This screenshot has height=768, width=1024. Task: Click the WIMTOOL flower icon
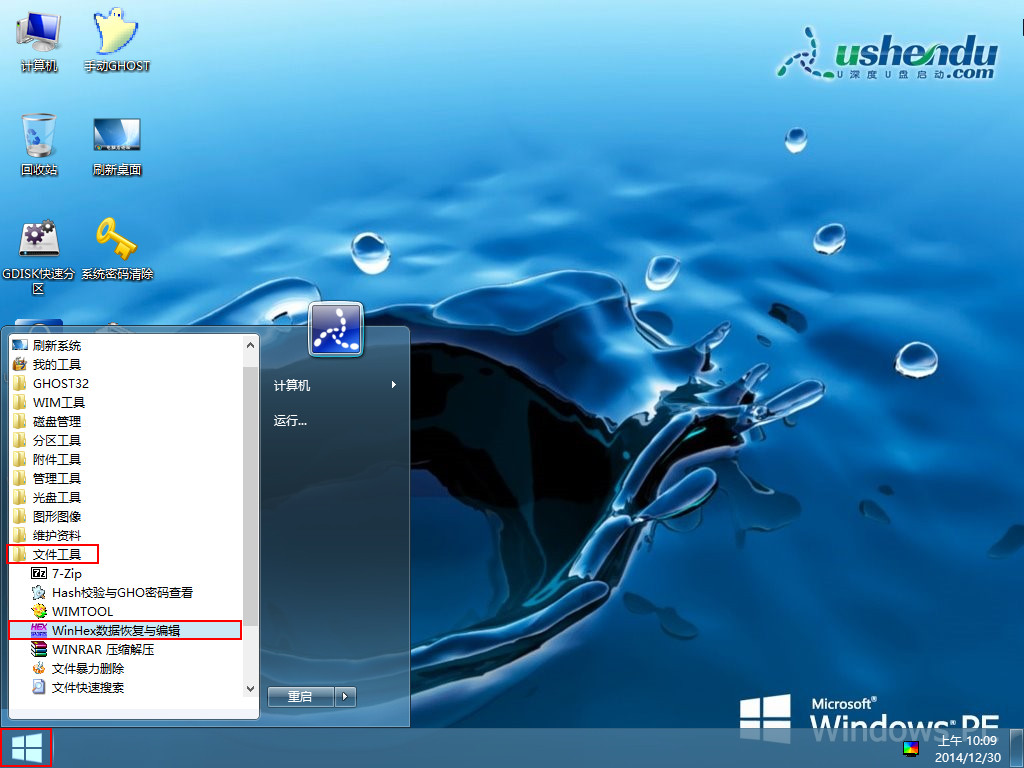tap(39, 611)
